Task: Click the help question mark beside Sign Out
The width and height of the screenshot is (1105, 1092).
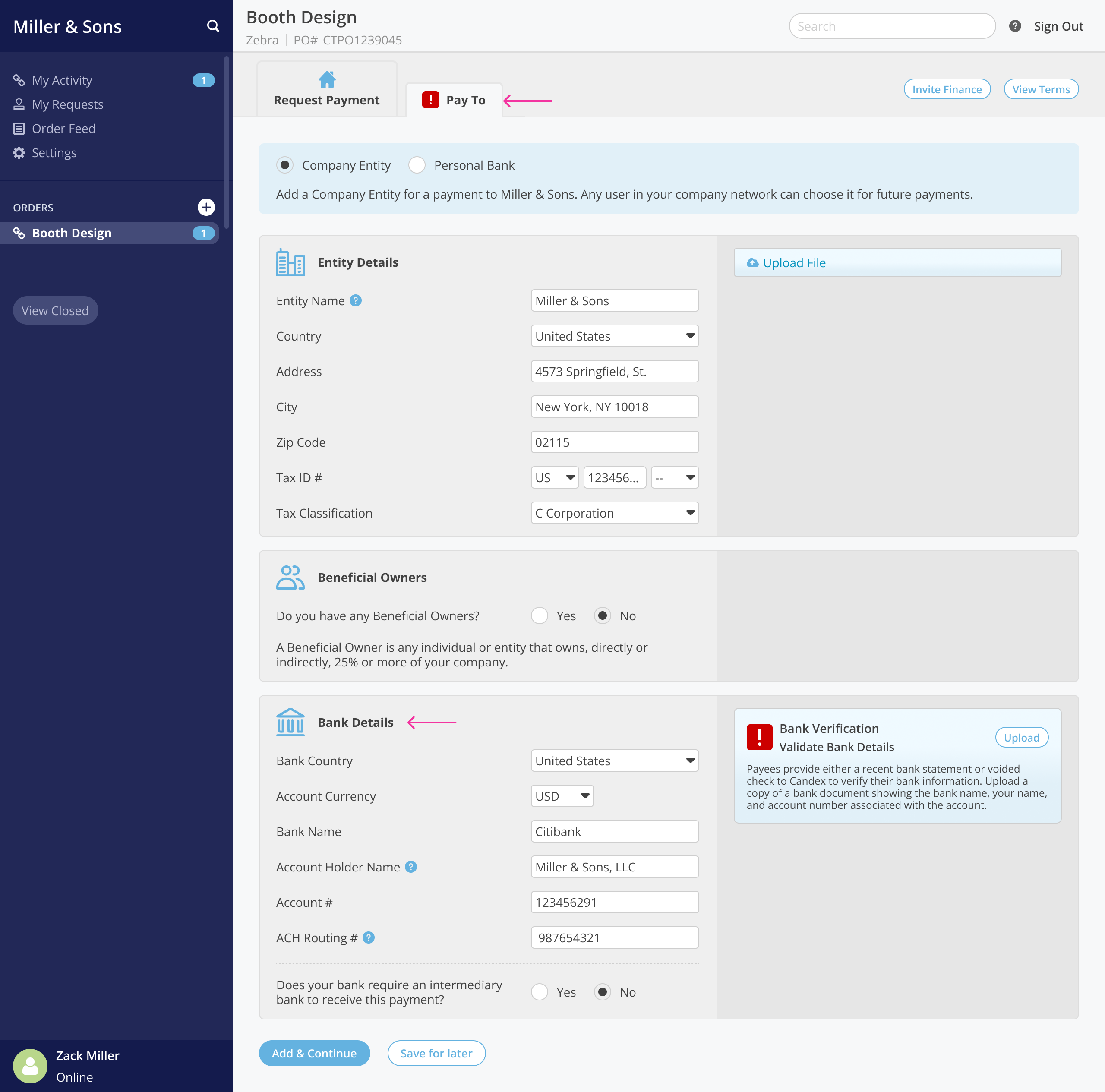Action: [1015, 26]
